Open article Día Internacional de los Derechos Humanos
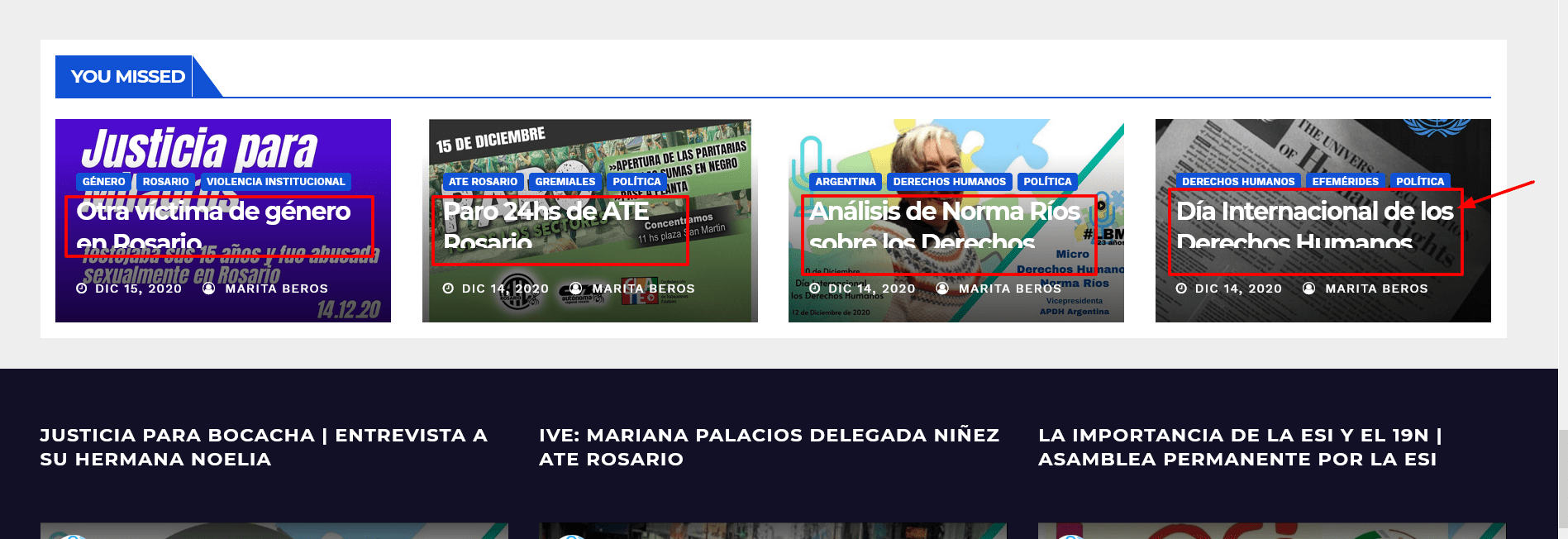Viewport: 1568px width, 539px height. click(x=1314, y=227)
